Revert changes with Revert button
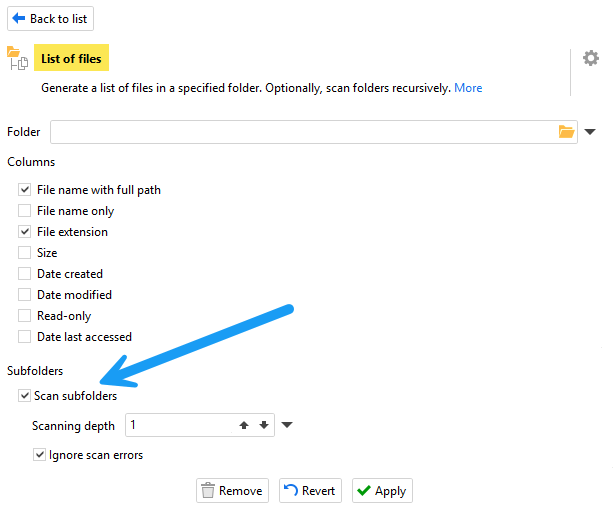This screenshot has height=518, width=615. point(310,490)
